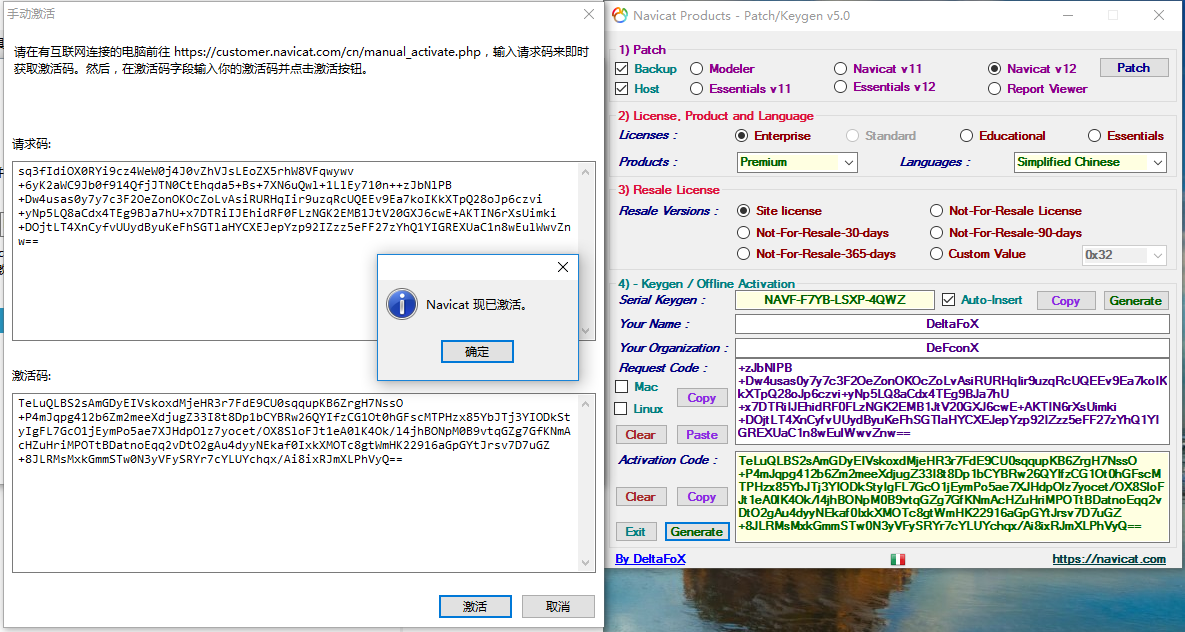
Task: Confirm with the 确定 button
Action: (x=477, y=352)
